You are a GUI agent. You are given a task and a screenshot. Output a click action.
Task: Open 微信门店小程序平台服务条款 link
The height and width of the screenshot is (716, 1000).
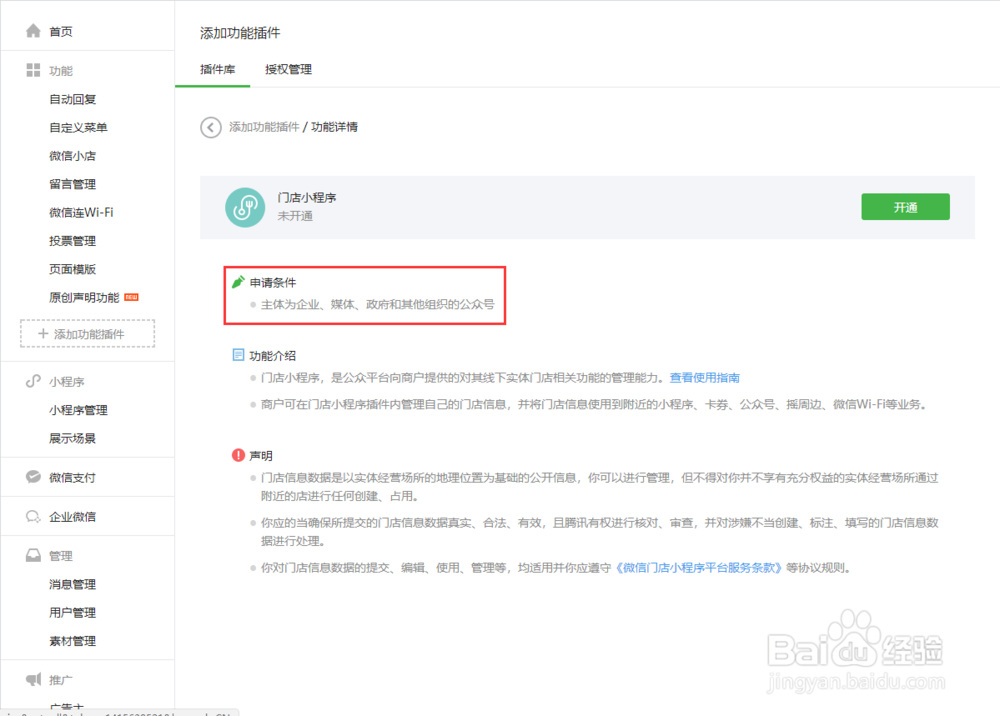coord(698,567)
